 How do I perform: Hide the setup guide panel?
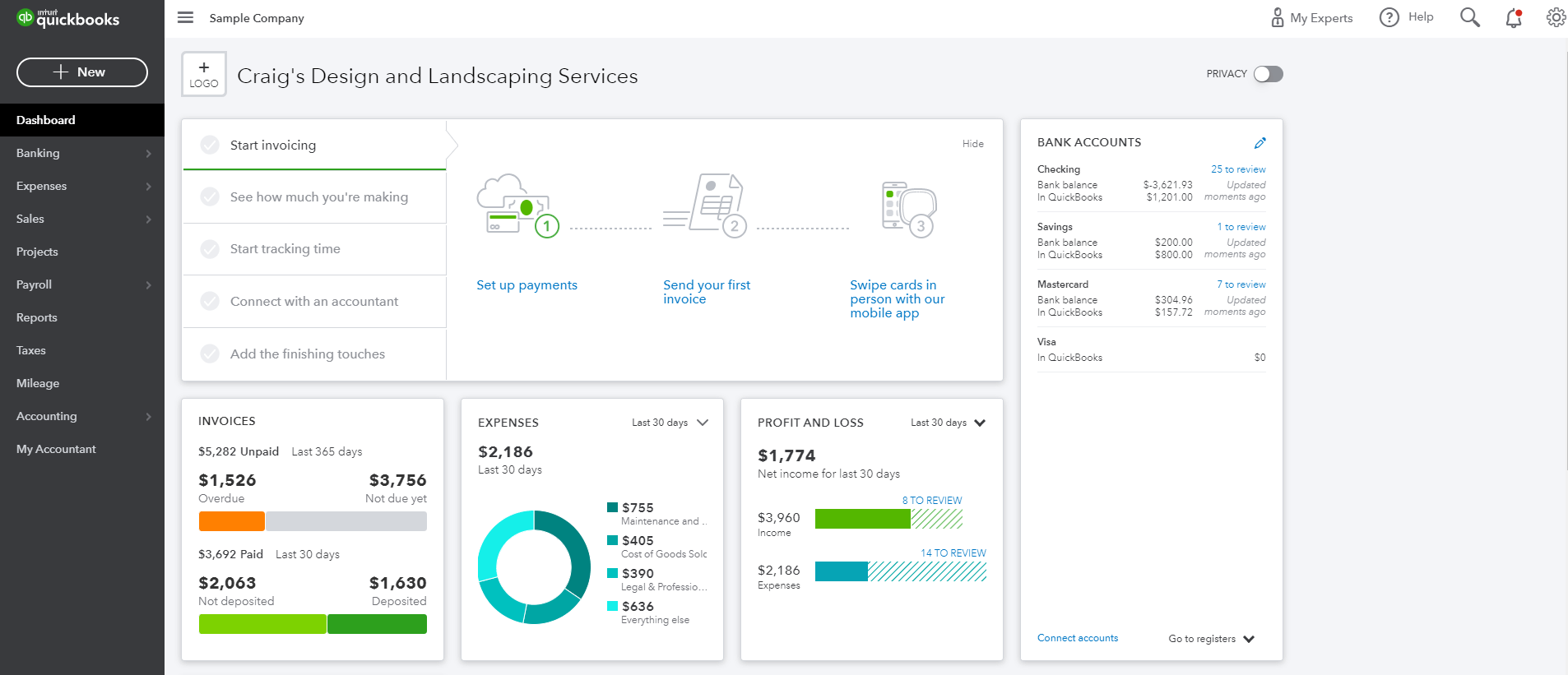coord(973,144)
